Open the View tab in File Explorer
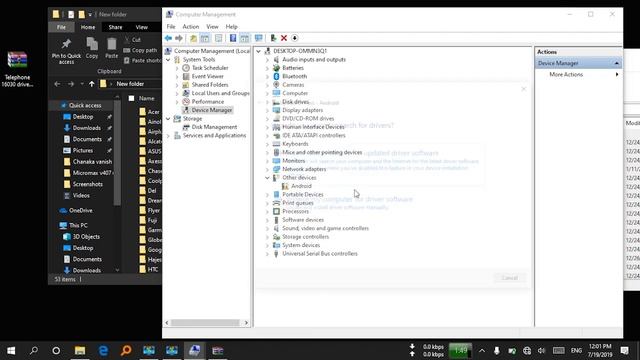 point(141,27)
